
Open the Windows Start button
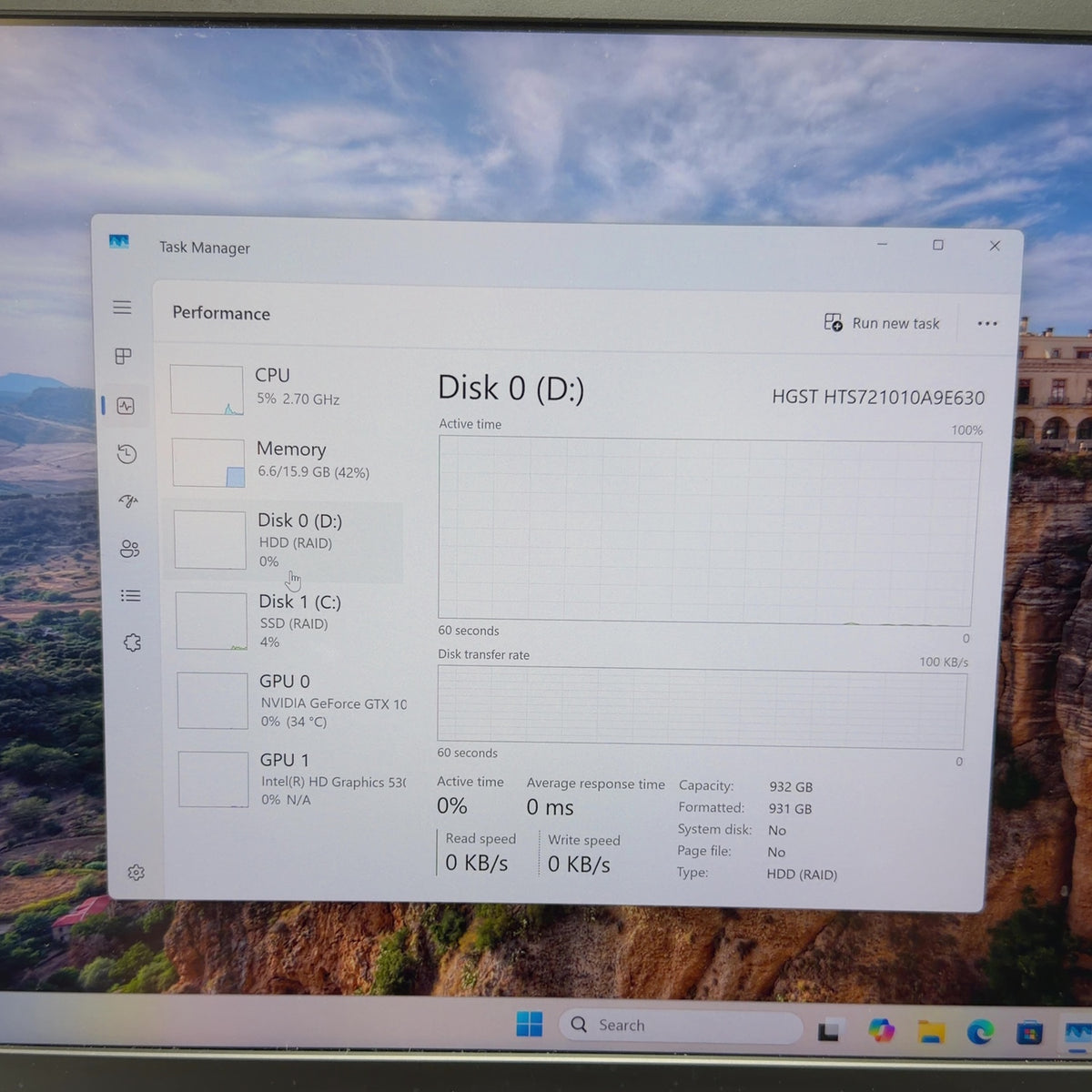(530, 1025)
